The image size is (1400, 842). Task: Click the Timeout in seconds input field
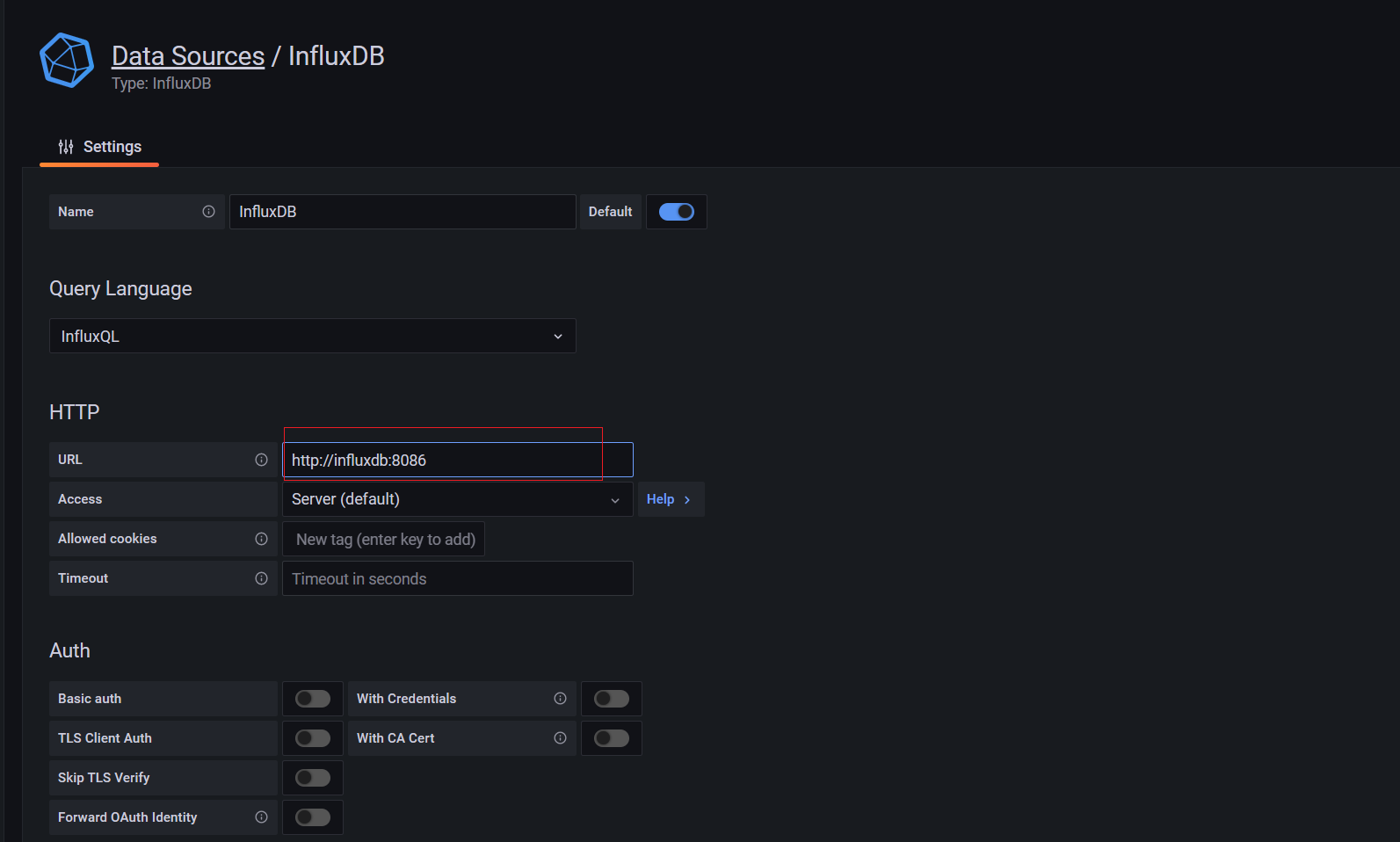pos(457,579)
